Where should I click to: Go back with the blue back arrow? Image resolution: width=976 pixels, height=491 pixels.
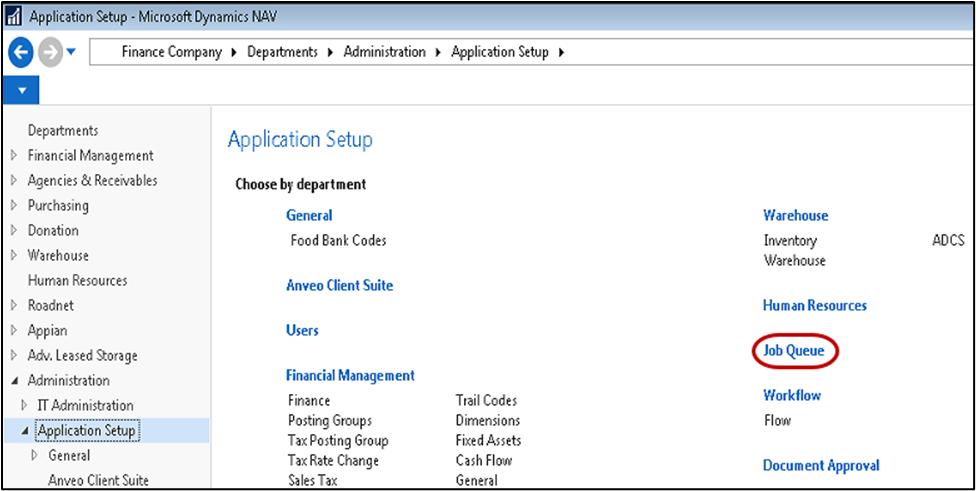[21, 54]
